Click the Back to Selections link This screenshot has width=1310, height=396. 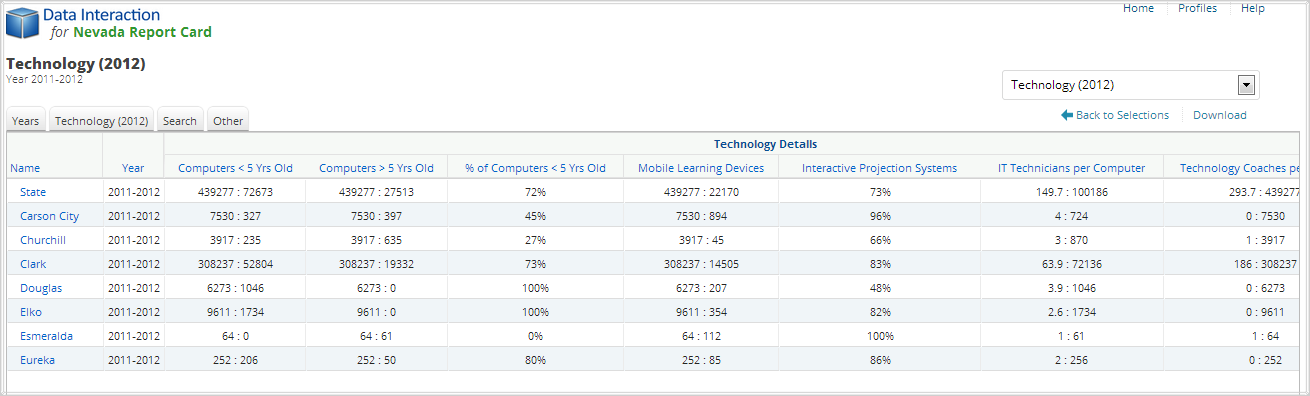pos(1122,115)
